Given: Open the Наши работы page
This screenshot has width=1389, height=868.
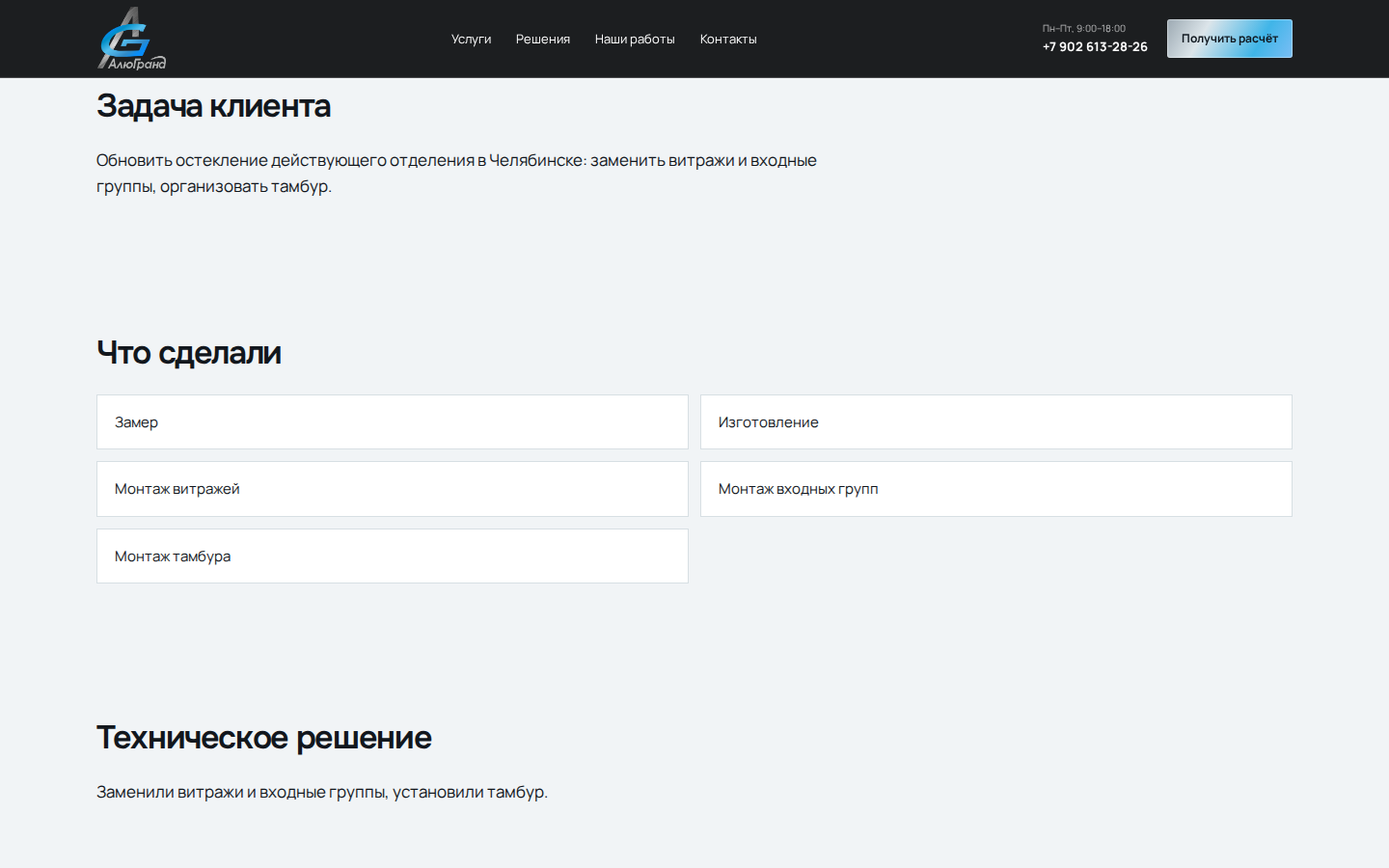Looking at the screenshot, I should click(635, 40).
